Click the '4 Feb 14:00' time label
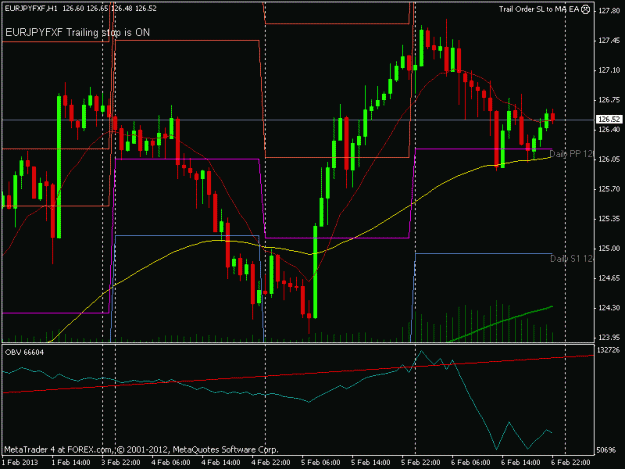This screenshot has height=469, width=625. pyautogui.click(x=221, y=463)
